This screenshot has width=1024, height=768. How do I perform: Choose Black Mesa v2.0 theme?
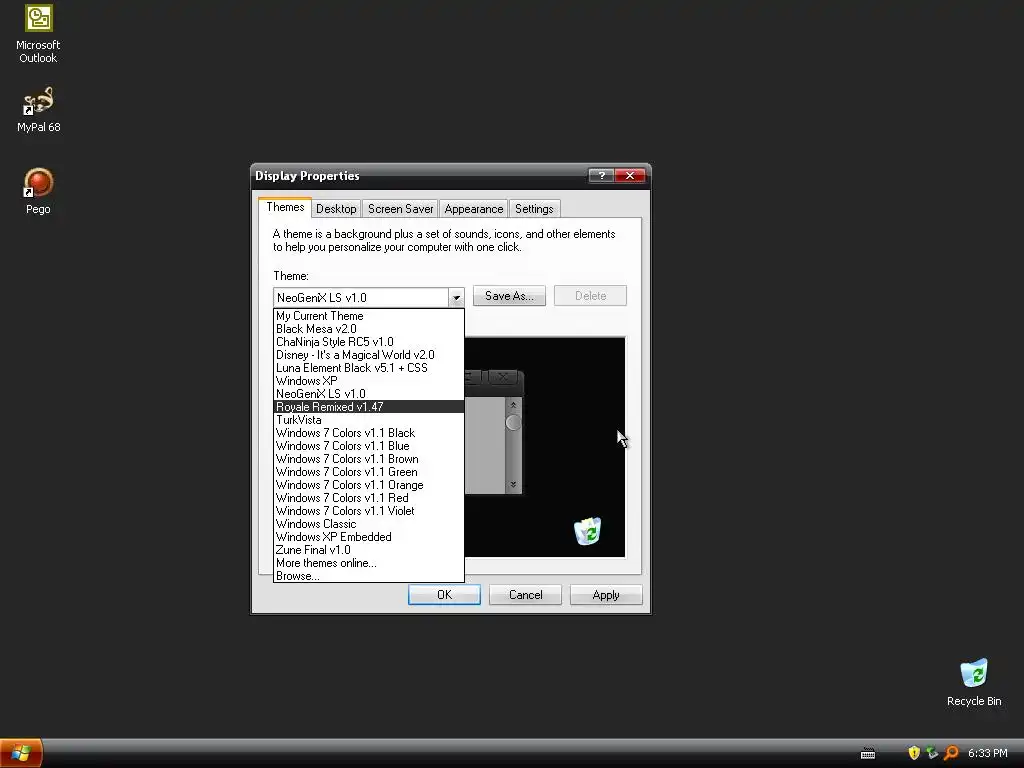368,329
